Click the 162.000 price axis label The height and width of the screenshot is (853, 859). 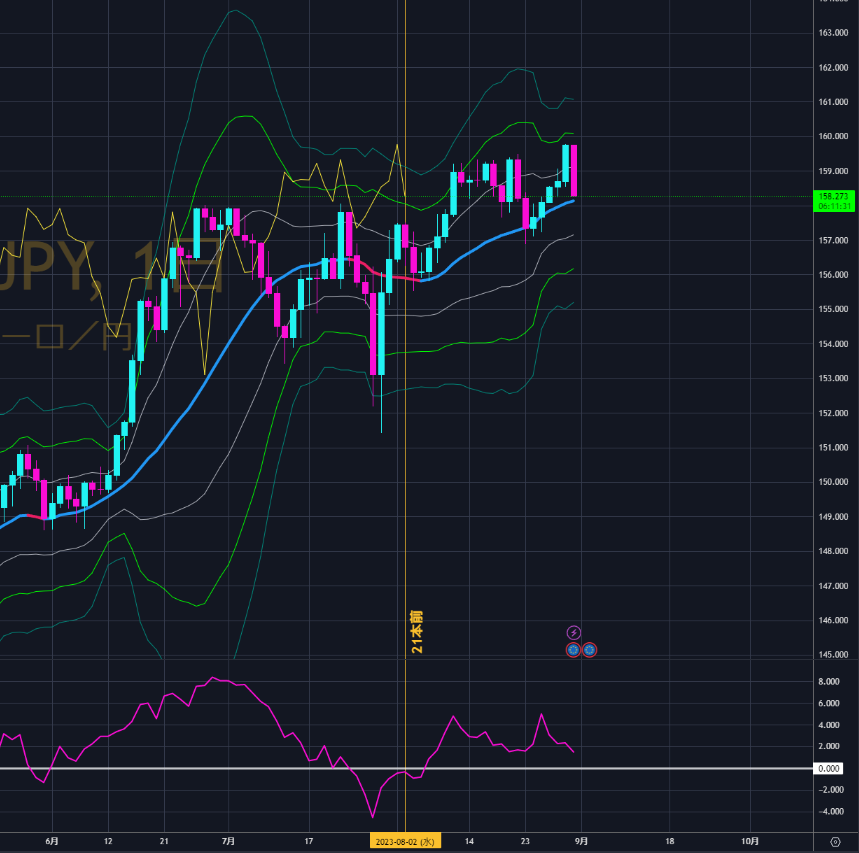point(833,67)
